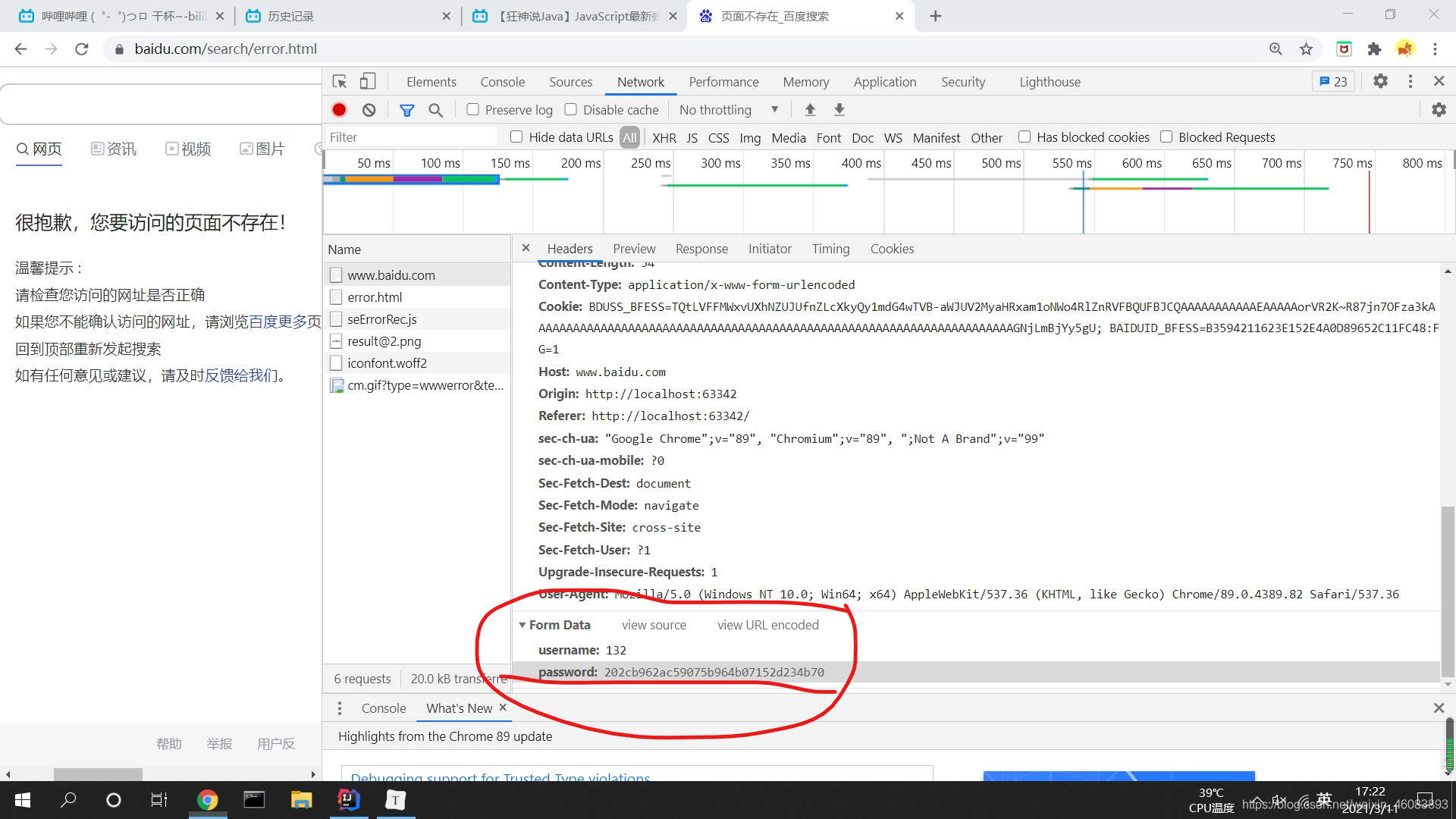Click error.html in requests list
This screenshot has height=819, width=1456.
pos(374,297)
